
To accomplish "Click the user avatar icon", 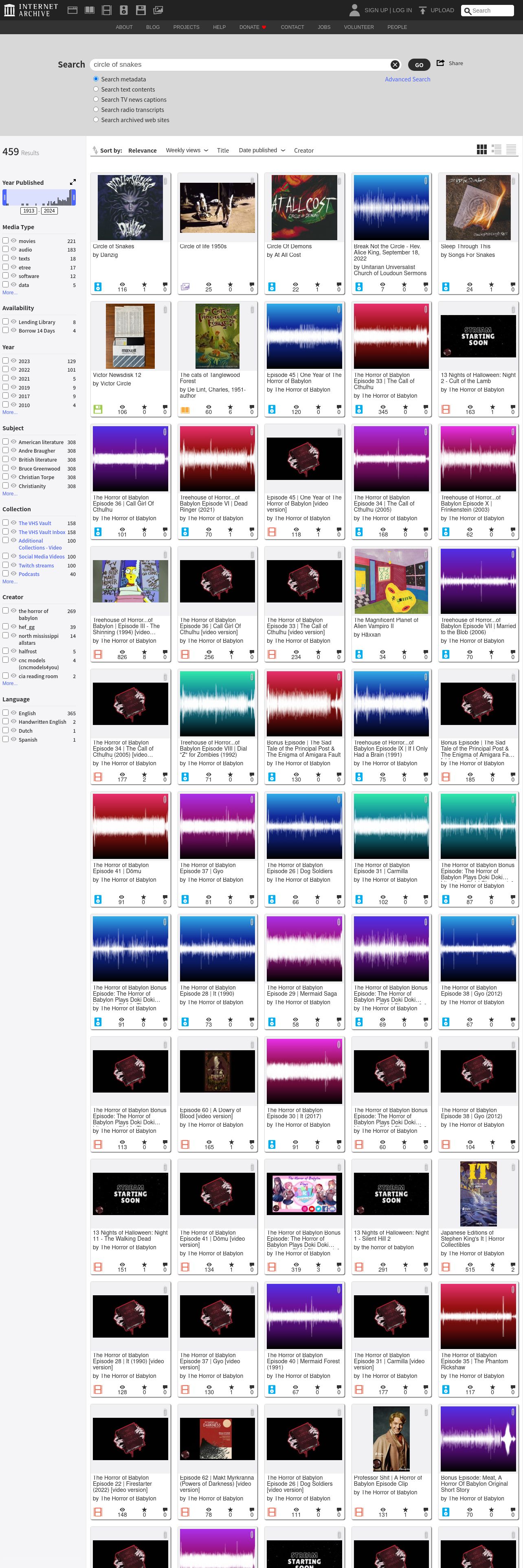I will coord(354,10).
